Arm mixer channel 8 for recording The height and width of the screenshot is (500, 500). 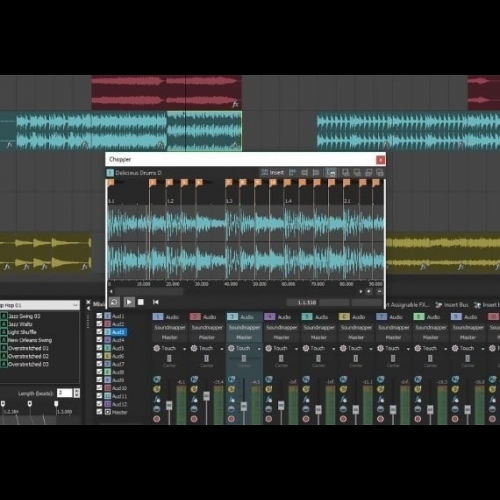(x=418, y=419)
